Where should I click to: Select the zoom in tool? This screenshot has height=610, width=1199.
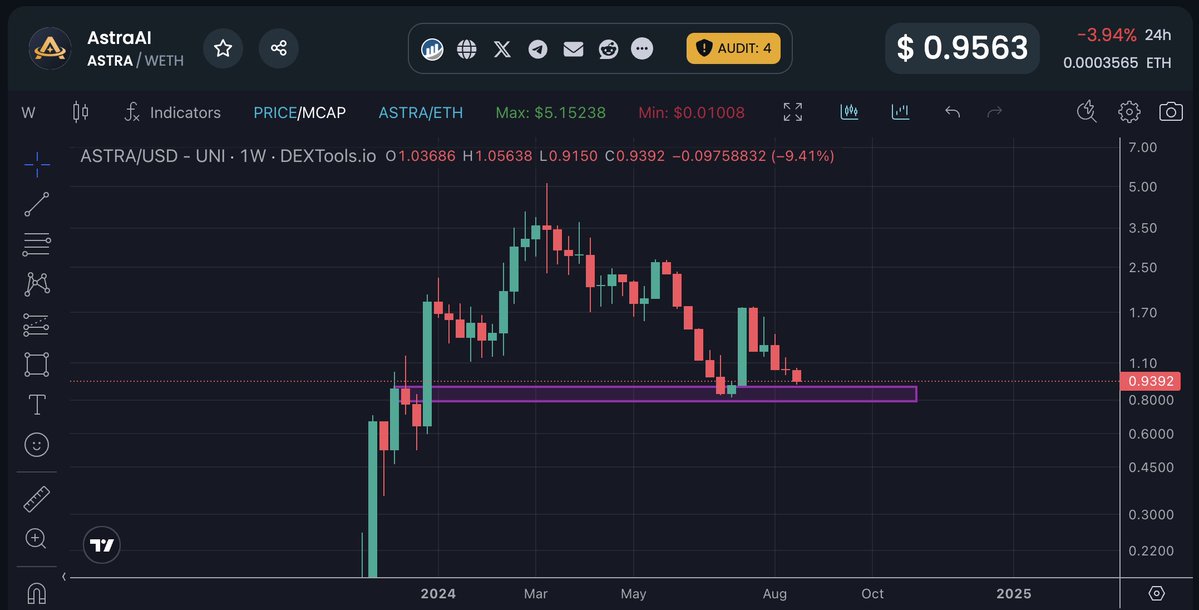[36, 538]
